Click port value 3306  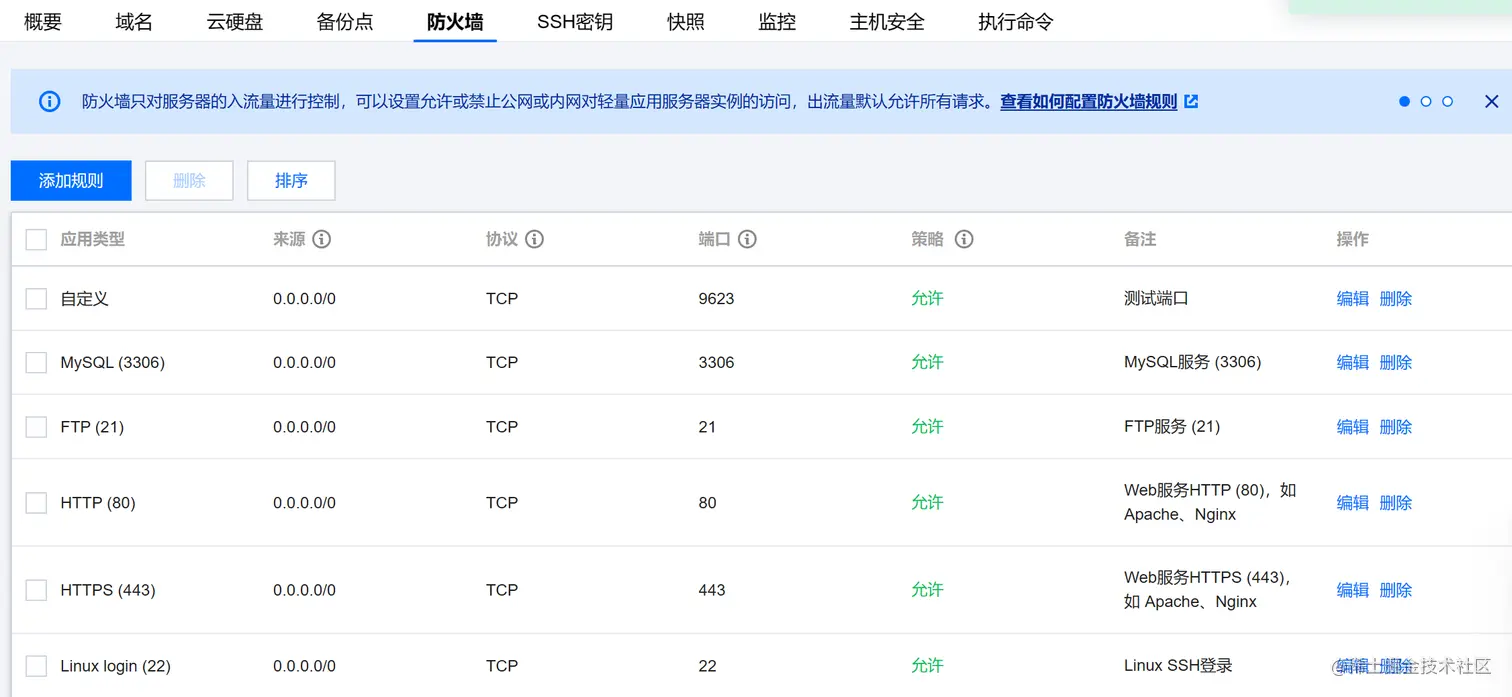click(x=716, y=362)
